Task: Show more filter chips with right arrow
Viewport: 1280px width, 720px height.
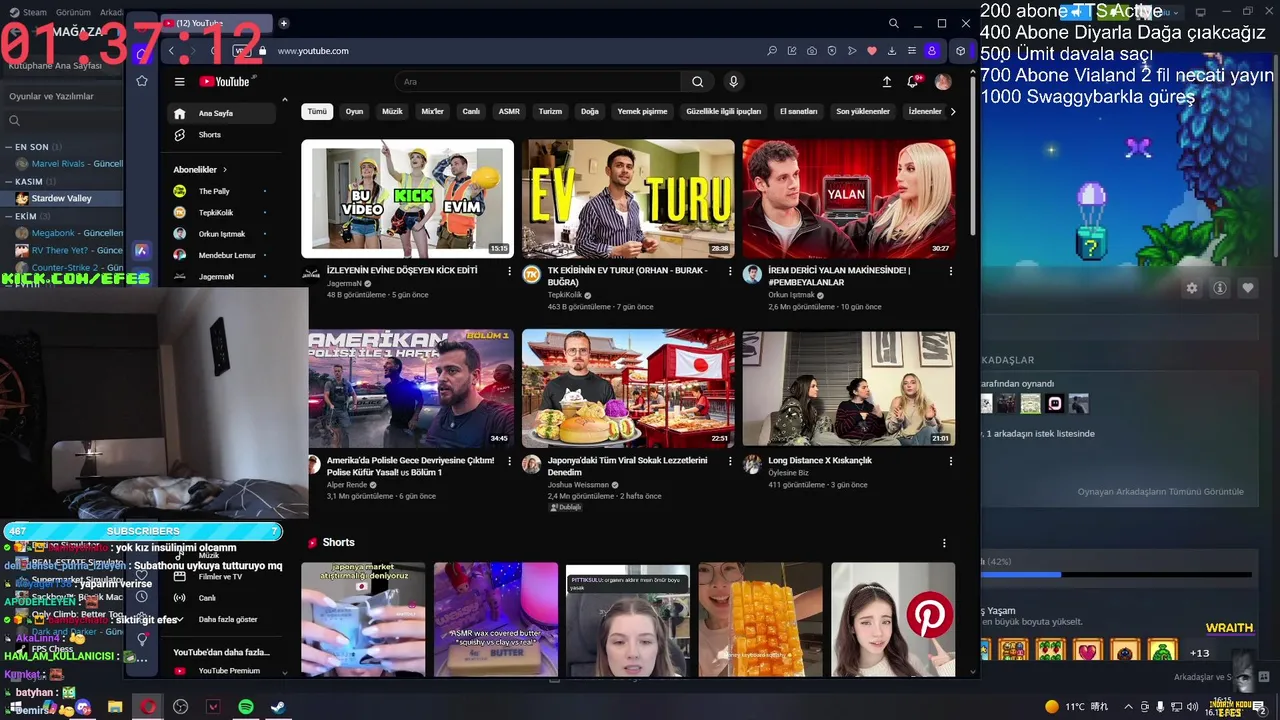Action: [x=952, y=111]
